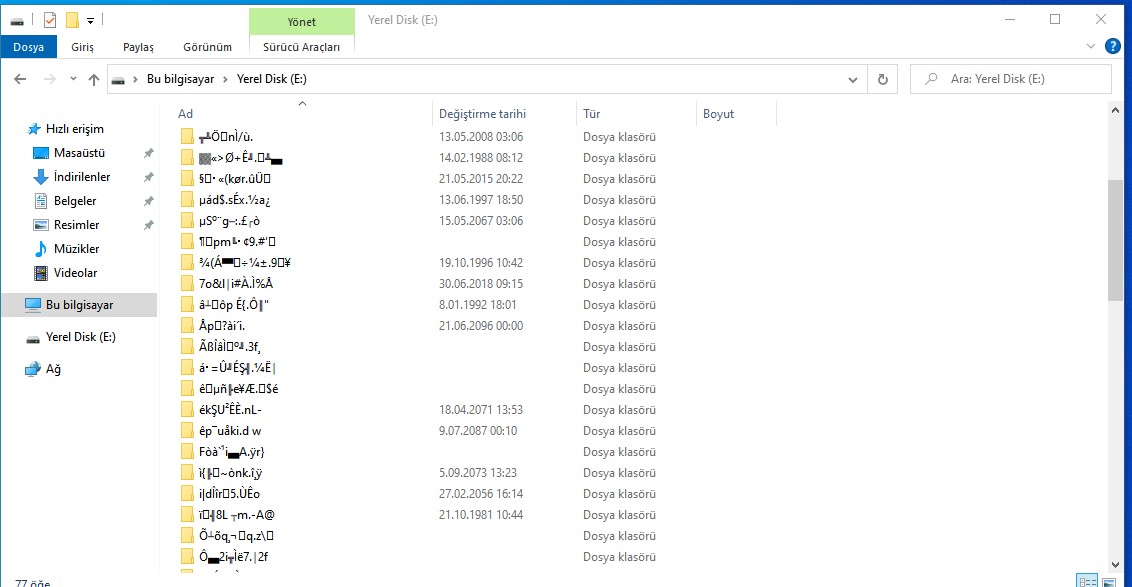
Task: Click New Folder quick access icon
Action: tap(72, 20)
